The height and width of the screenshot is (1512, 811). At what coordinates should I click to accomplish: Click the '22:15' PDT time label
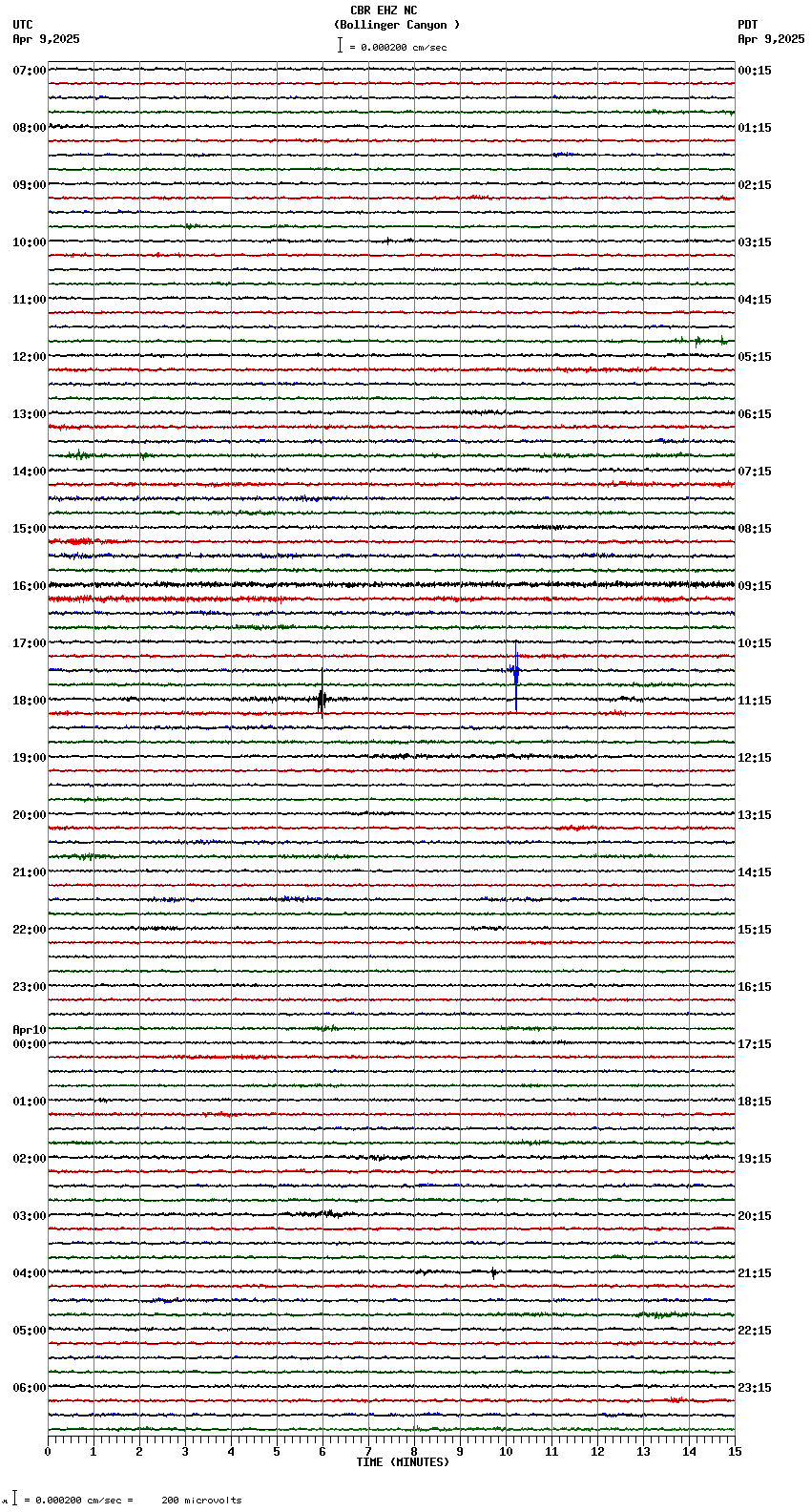[x=755, y=1331]
